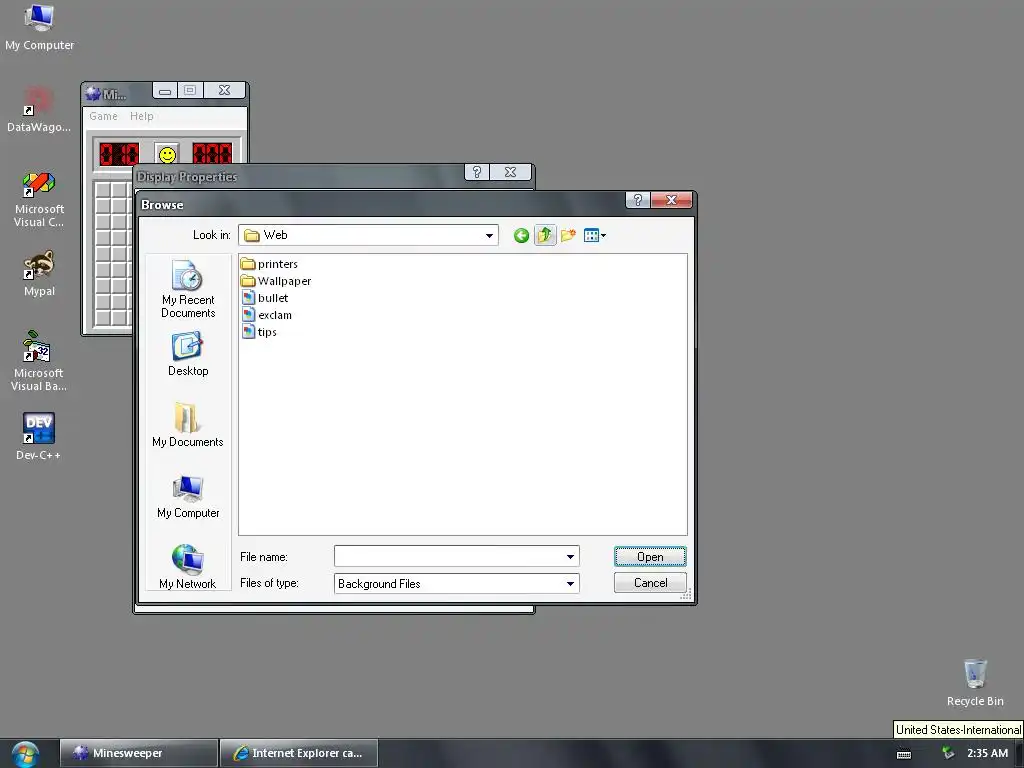This screenshot has width=1024, height=768.
Task: Select the Dev-C++ desktop shortcut
Action: pos(39,436)
